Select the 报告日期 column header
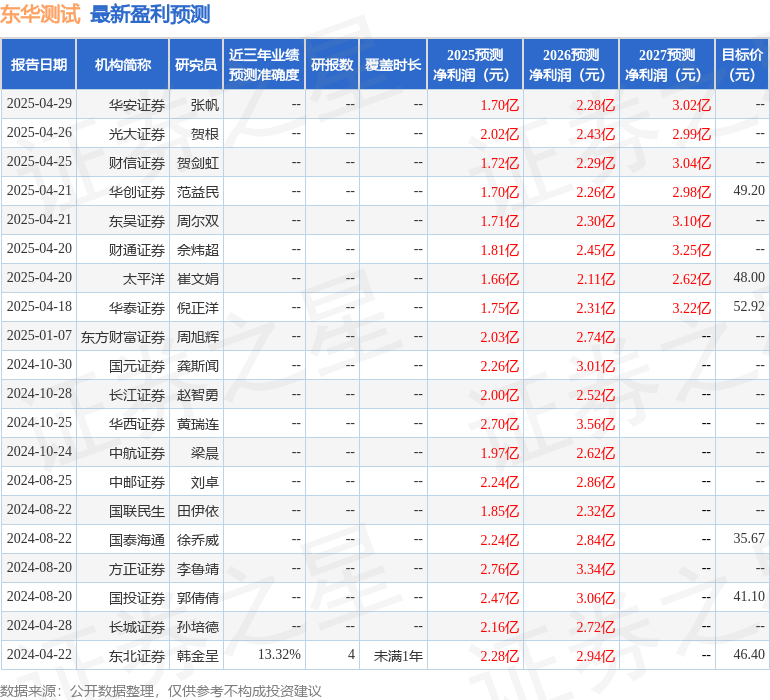Image resolution: width=770 pixels, height=700 pixels. click(39, 65)
